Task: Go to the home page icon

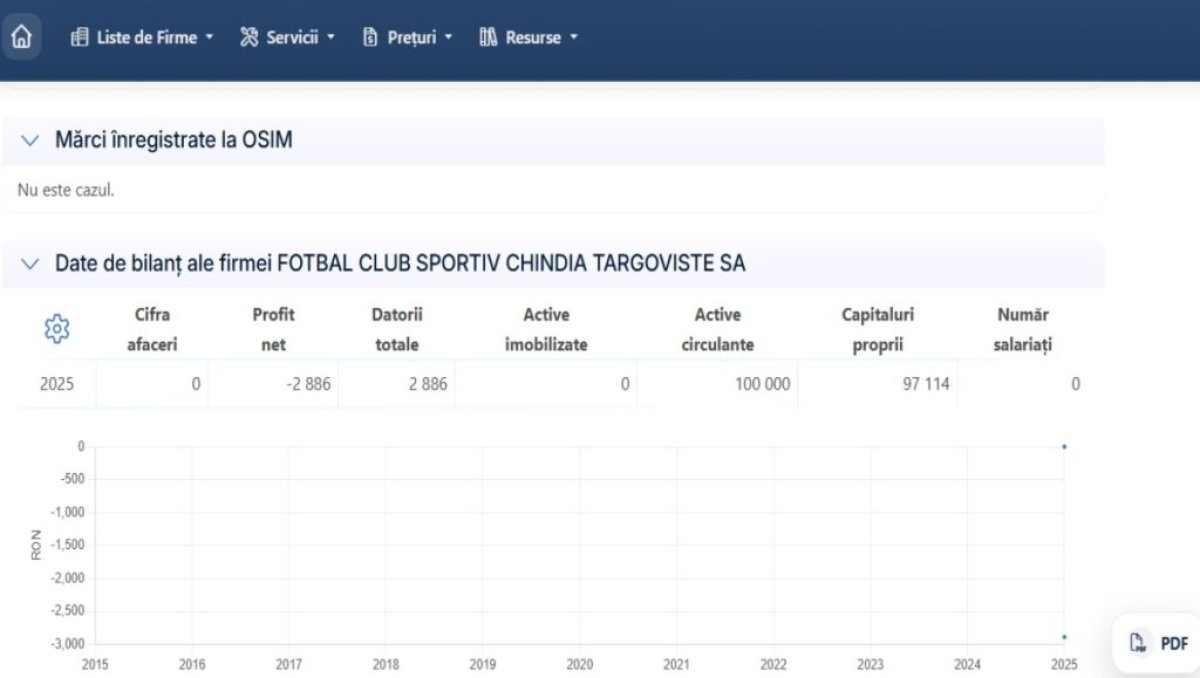Action: click(21, 38)
